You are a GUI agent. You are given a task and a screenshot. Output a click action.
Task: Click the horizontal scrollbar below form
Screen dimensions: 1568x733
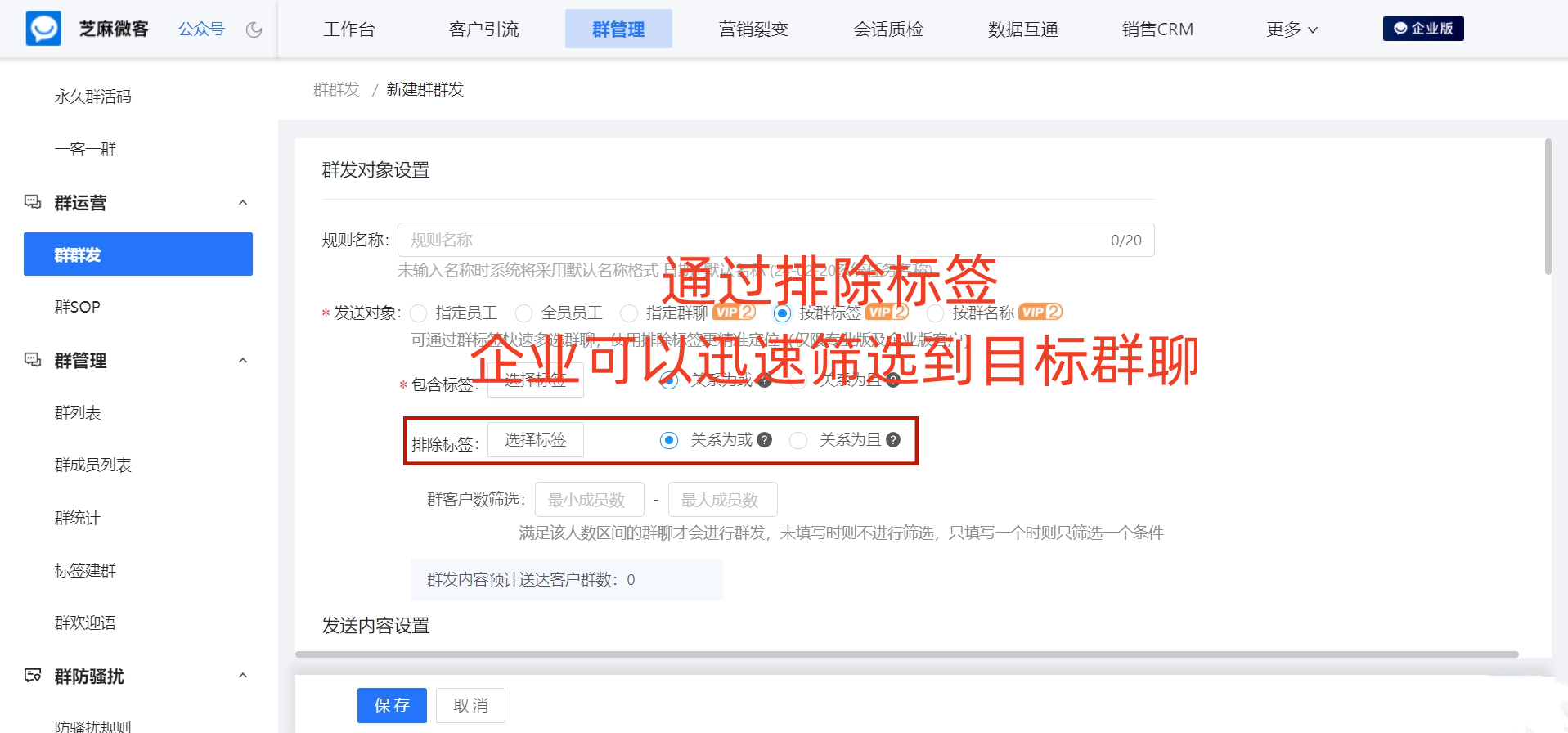point(906,654)
